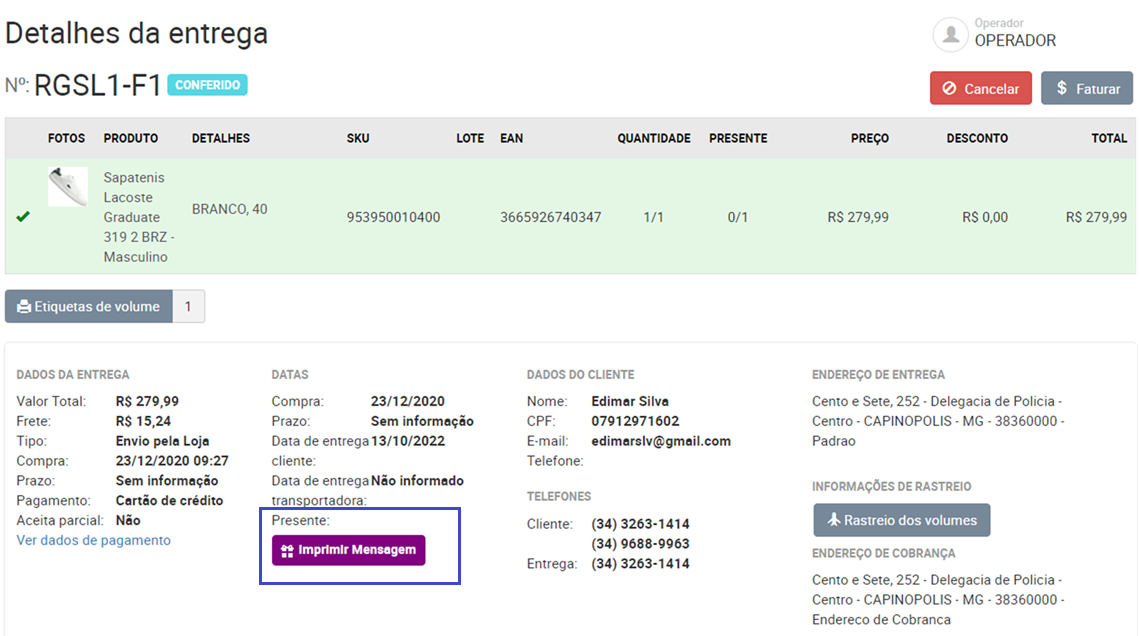Click the printer icon on Etiquetas button

tap(24, 307)
